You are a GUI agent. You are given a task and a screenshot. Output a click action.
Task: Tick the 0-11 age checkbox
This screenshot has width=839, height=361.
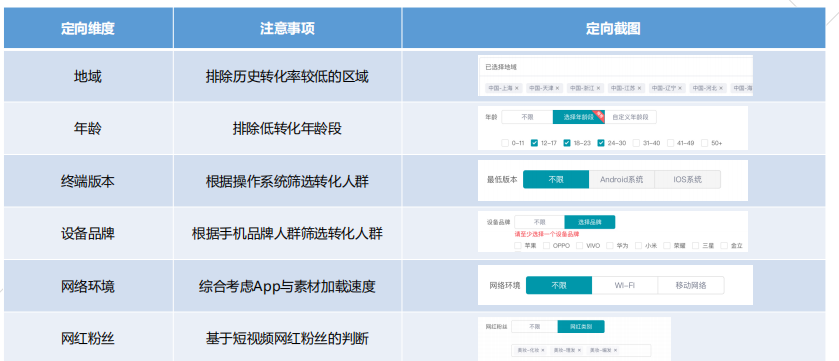click(505, 143)
